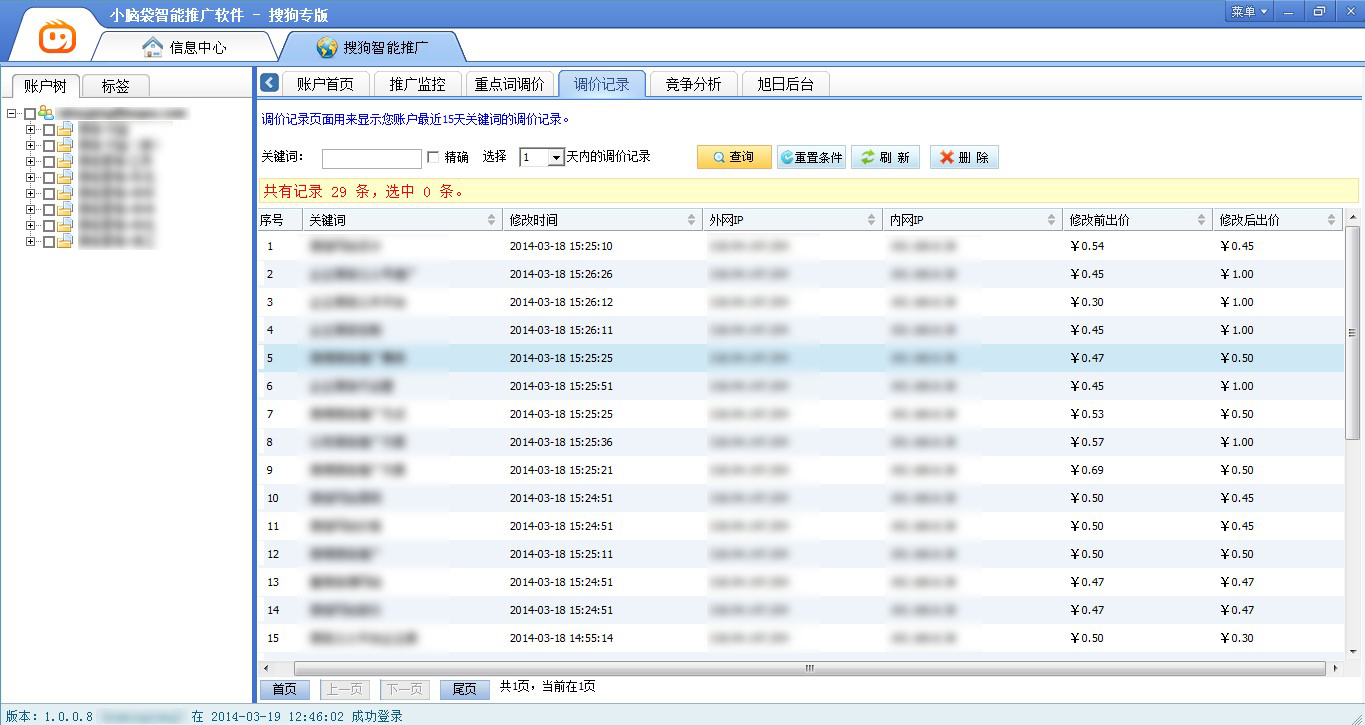
Task: Click the orange app logo icon
Action: click(58, 36)
